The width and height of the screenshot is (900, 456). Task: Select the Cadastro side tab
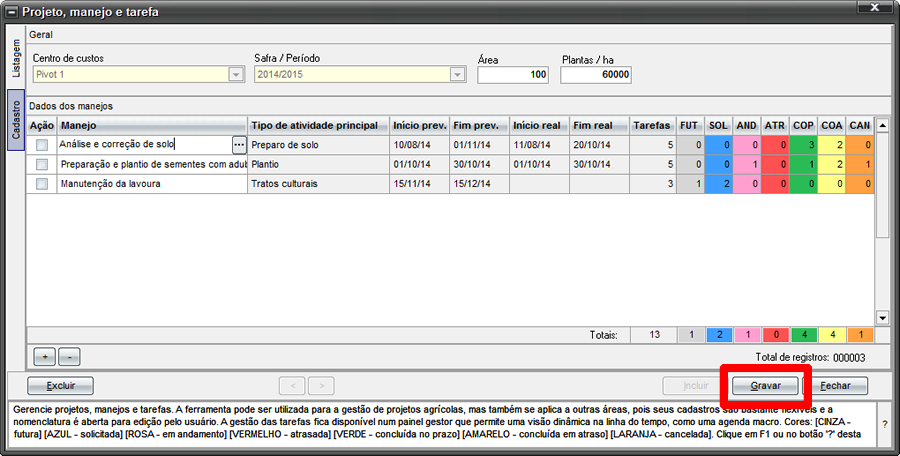point(15,120)
